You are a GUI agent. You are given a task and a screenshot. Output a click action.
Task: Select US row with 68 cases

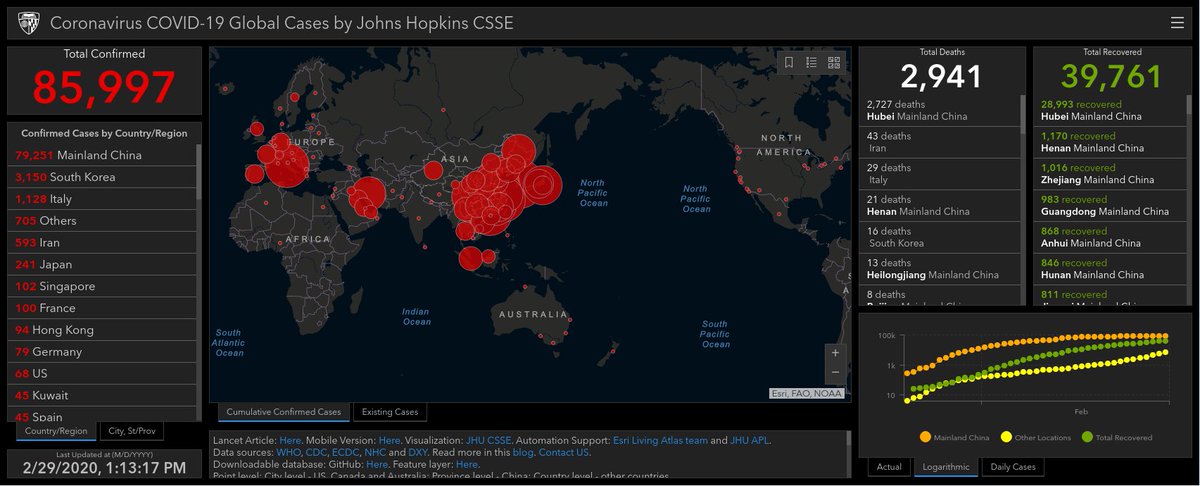tap(103, 374)
